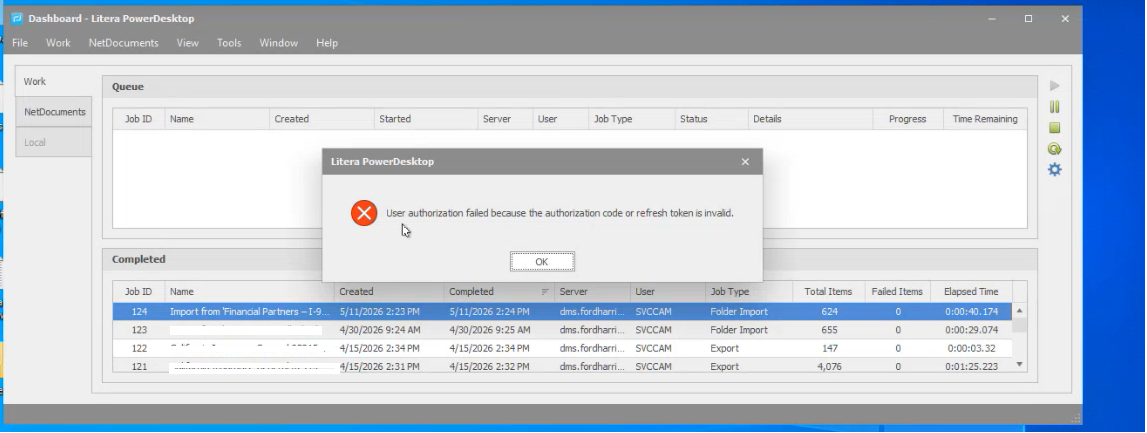This screenshot has width=1147, height=433.
Task: Open the Work menu
Action: point(59,43)
